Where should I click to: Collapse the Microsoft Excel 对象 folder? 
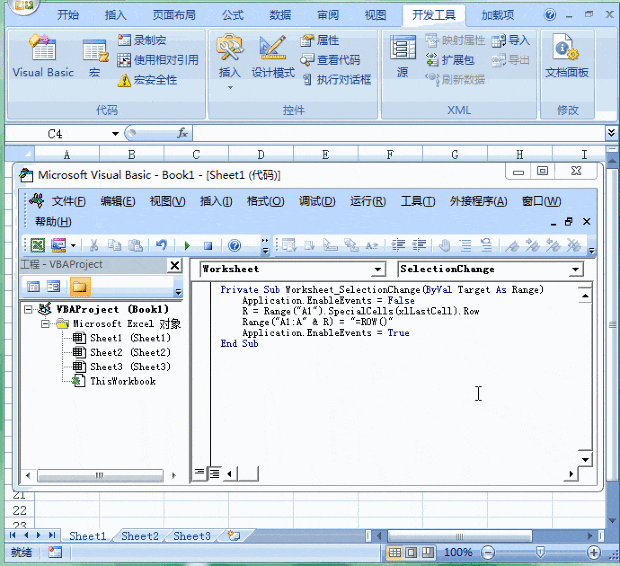[x=46, y=324]
